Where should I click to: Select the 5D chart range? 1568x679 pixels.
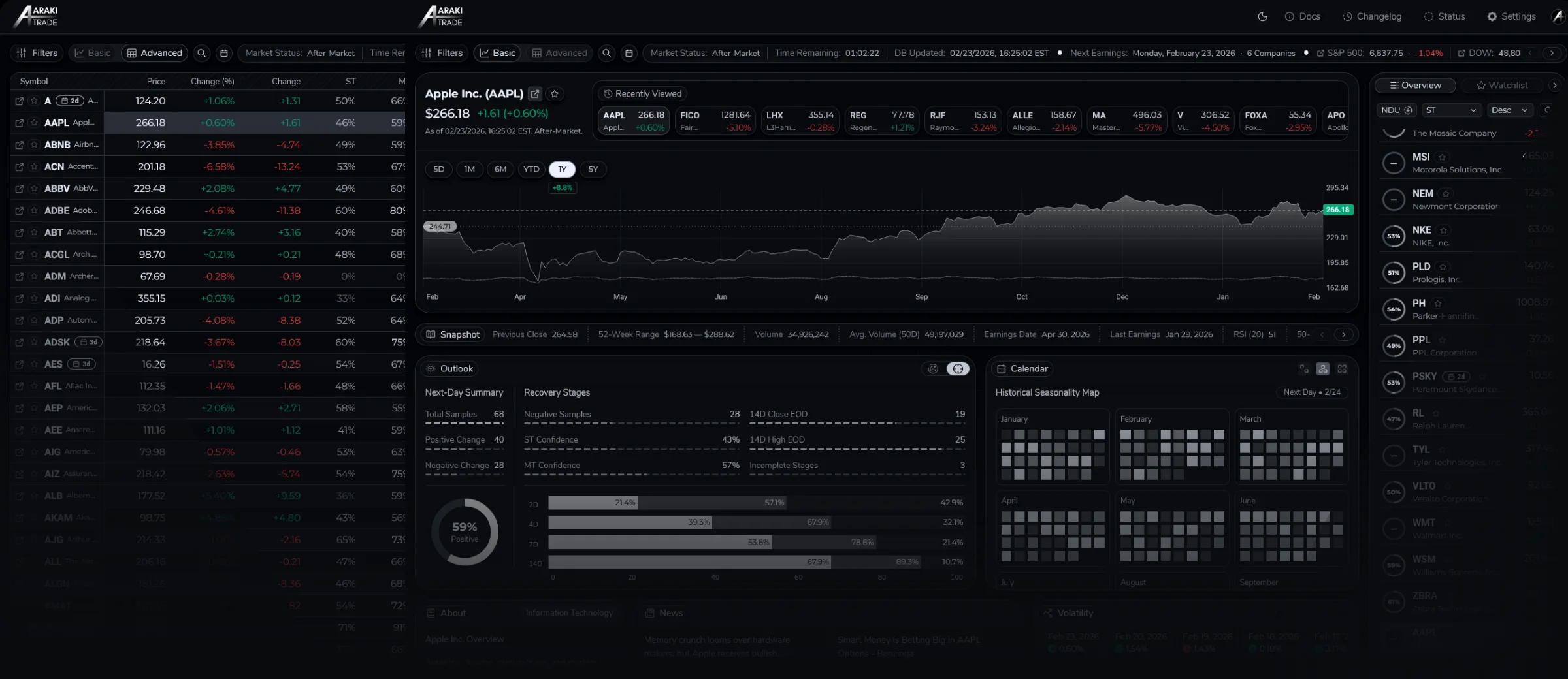pyautogui.click(x=438, y=169)
